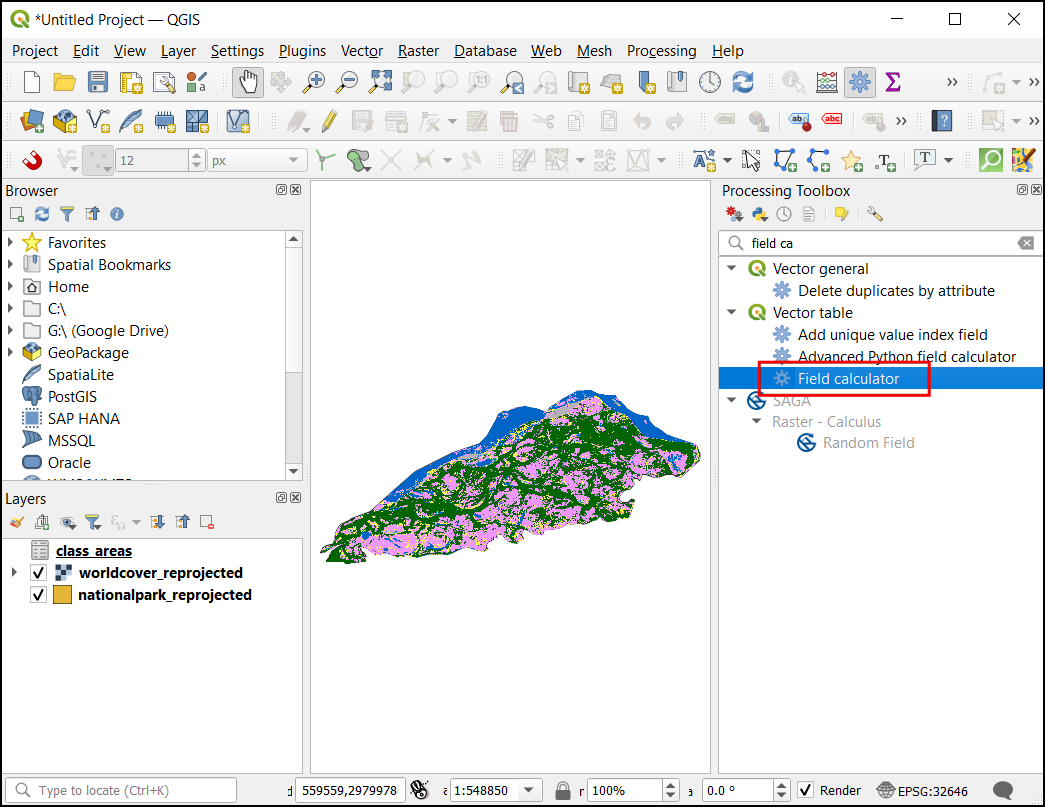The width and height of the screenshot is (1045, 807).
Task: Click the Filter Browser funnel icon
Action: [x=67, y=214]
